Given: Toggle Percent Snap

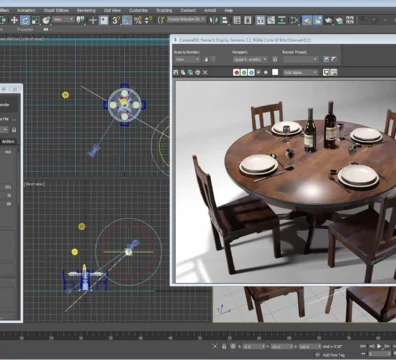Looking at the screenshot, I should click(x=138, y=20).
